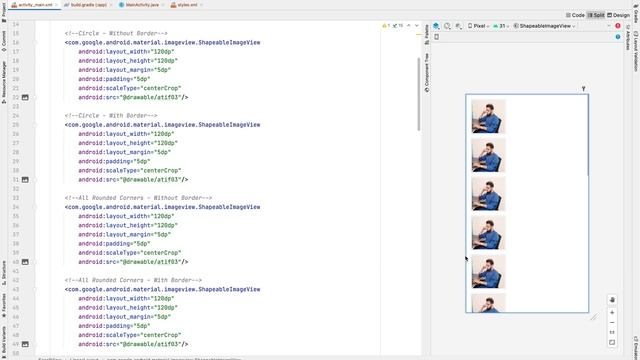This screenshot has height=360, width=640.
Task: Place cursor at line 28 layout_margin attribute
Action: pos(124,152)
